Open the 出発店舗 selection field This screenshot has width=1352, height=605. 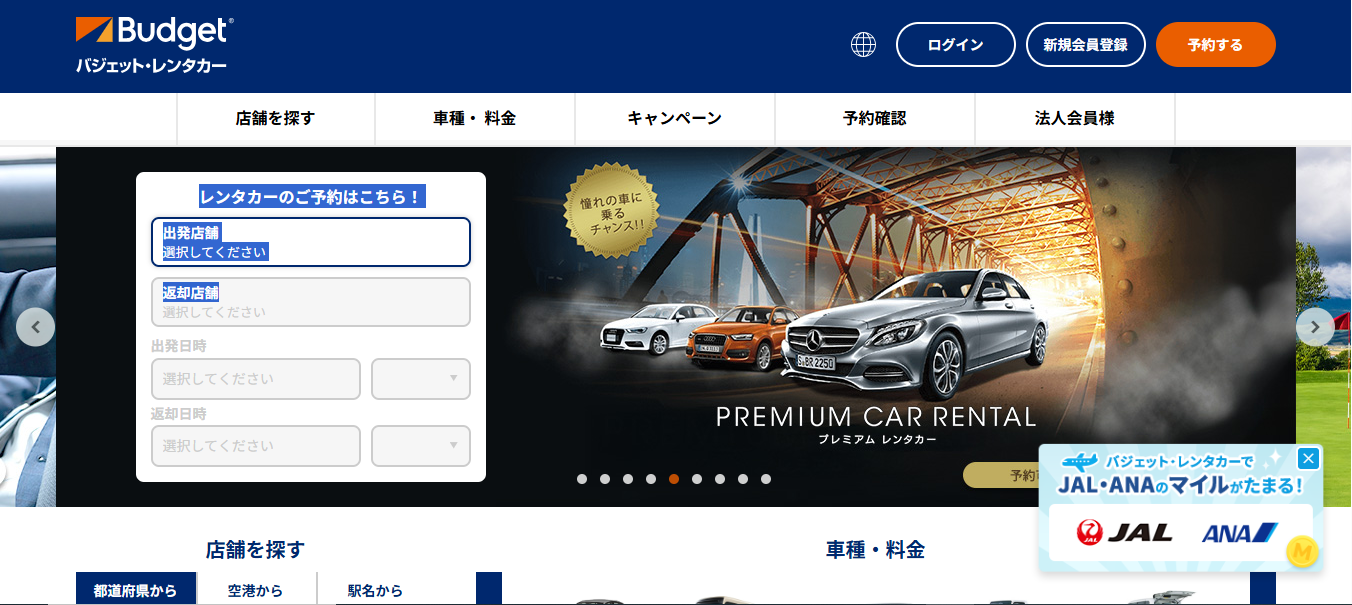coord(311,242)
